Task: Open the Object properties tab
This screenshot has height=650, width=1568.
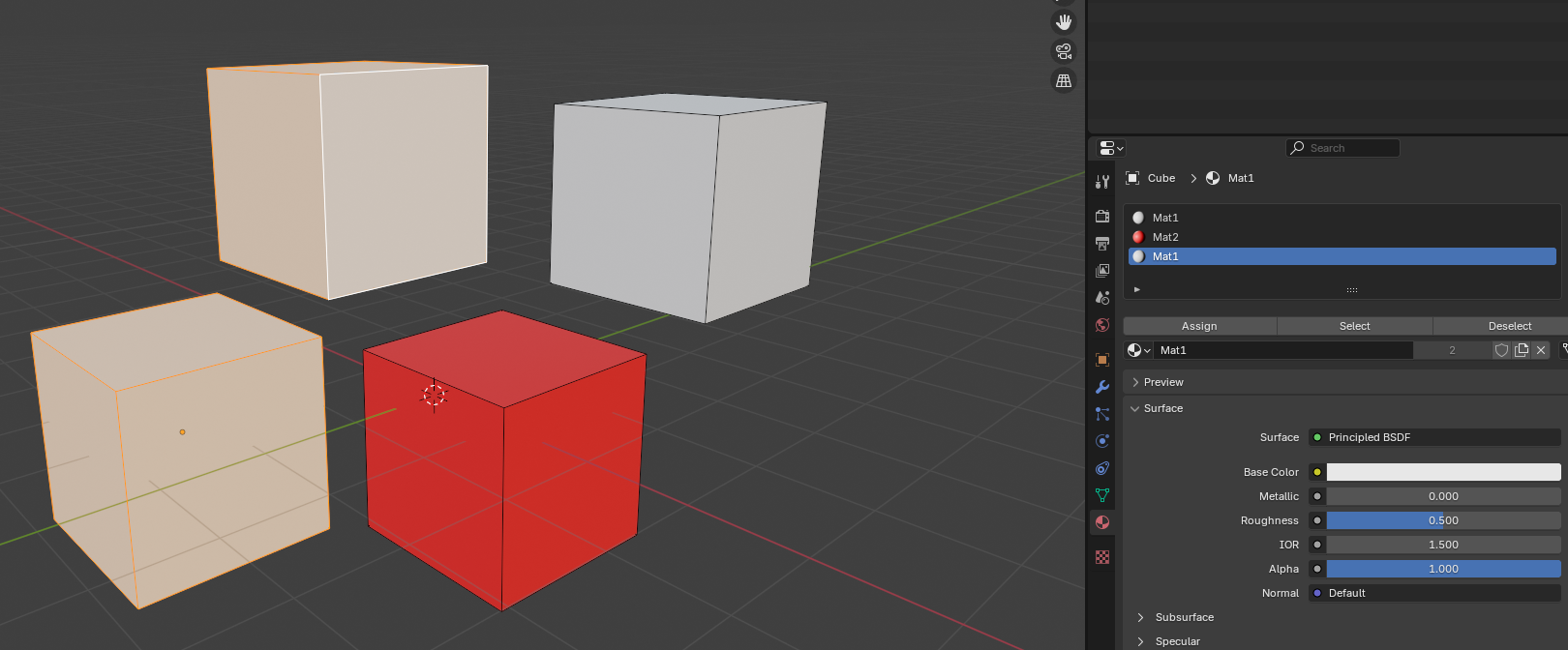Action: (1102, 360)
